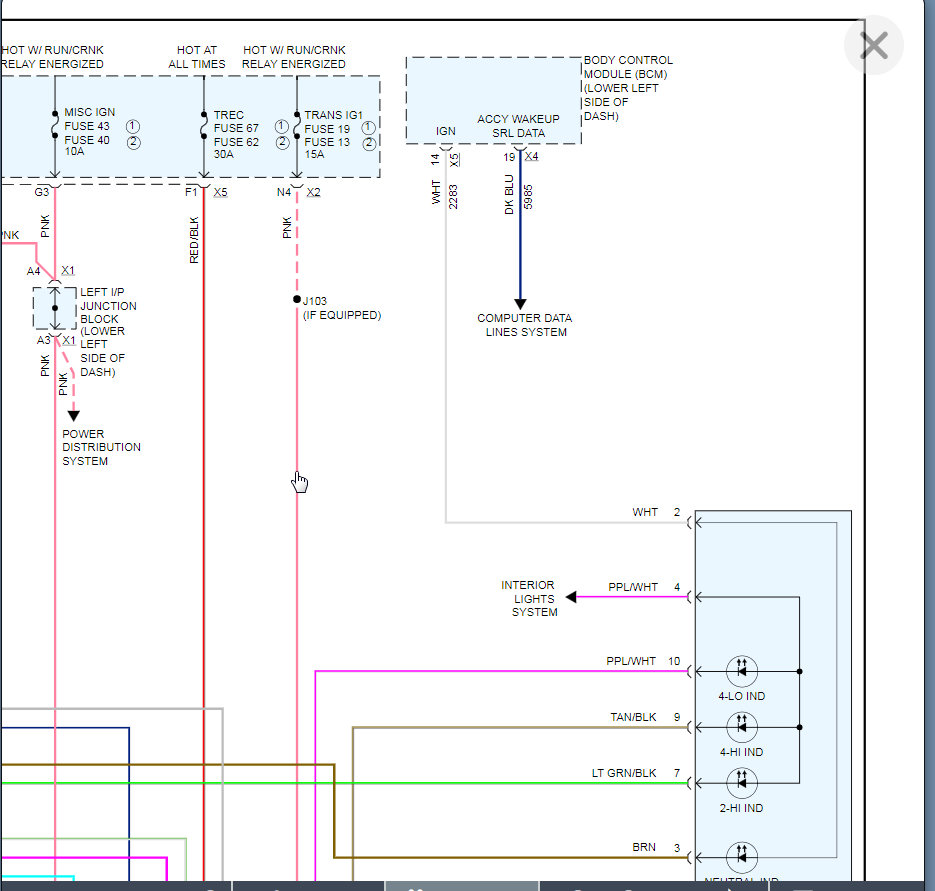Click the 'MISC IGN' fuse label

click(89, 112)
